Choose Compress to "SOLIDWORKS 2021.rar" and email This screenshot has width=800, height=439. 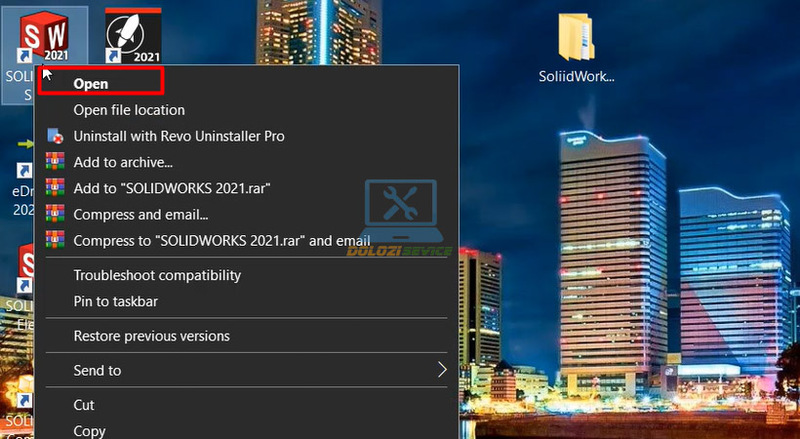pos(222,240)
